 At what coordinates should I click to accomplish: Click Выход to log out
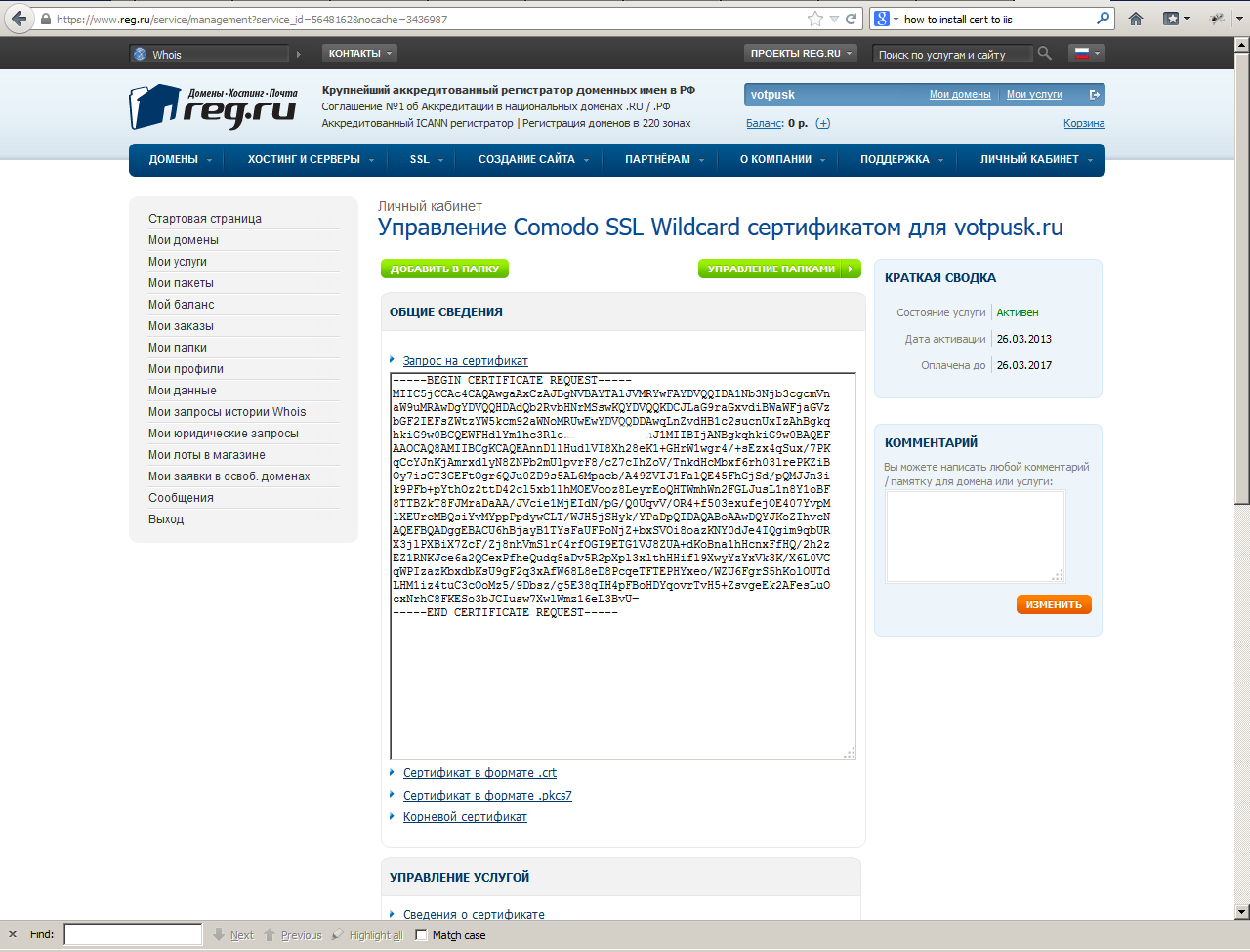pos(166,519)
